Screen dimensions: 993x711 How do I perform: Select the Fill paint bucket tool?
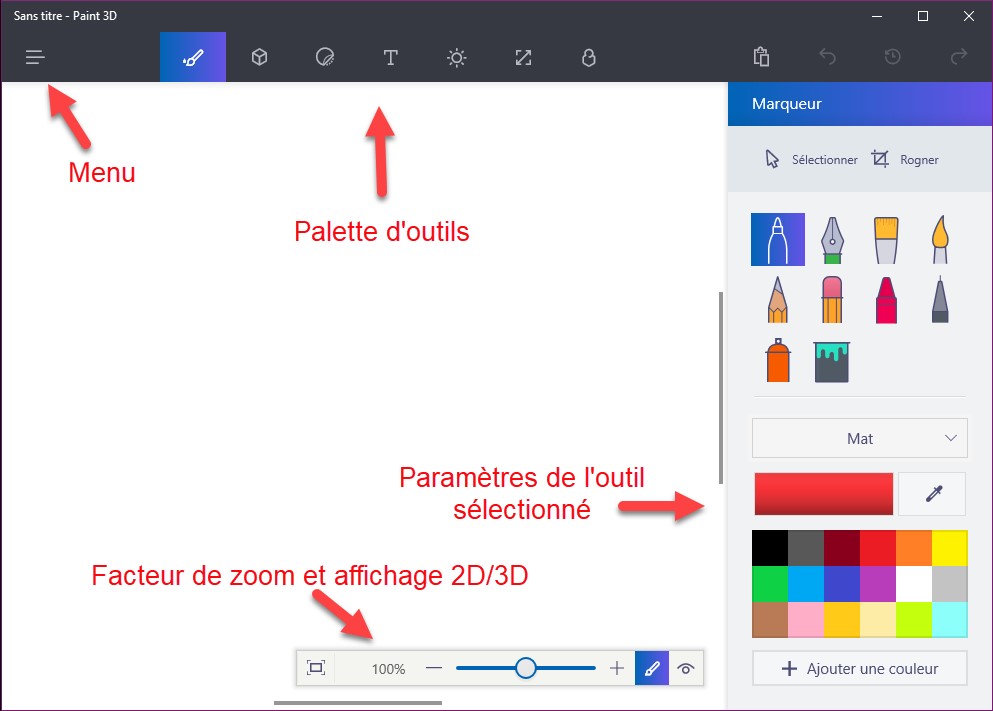832,362
